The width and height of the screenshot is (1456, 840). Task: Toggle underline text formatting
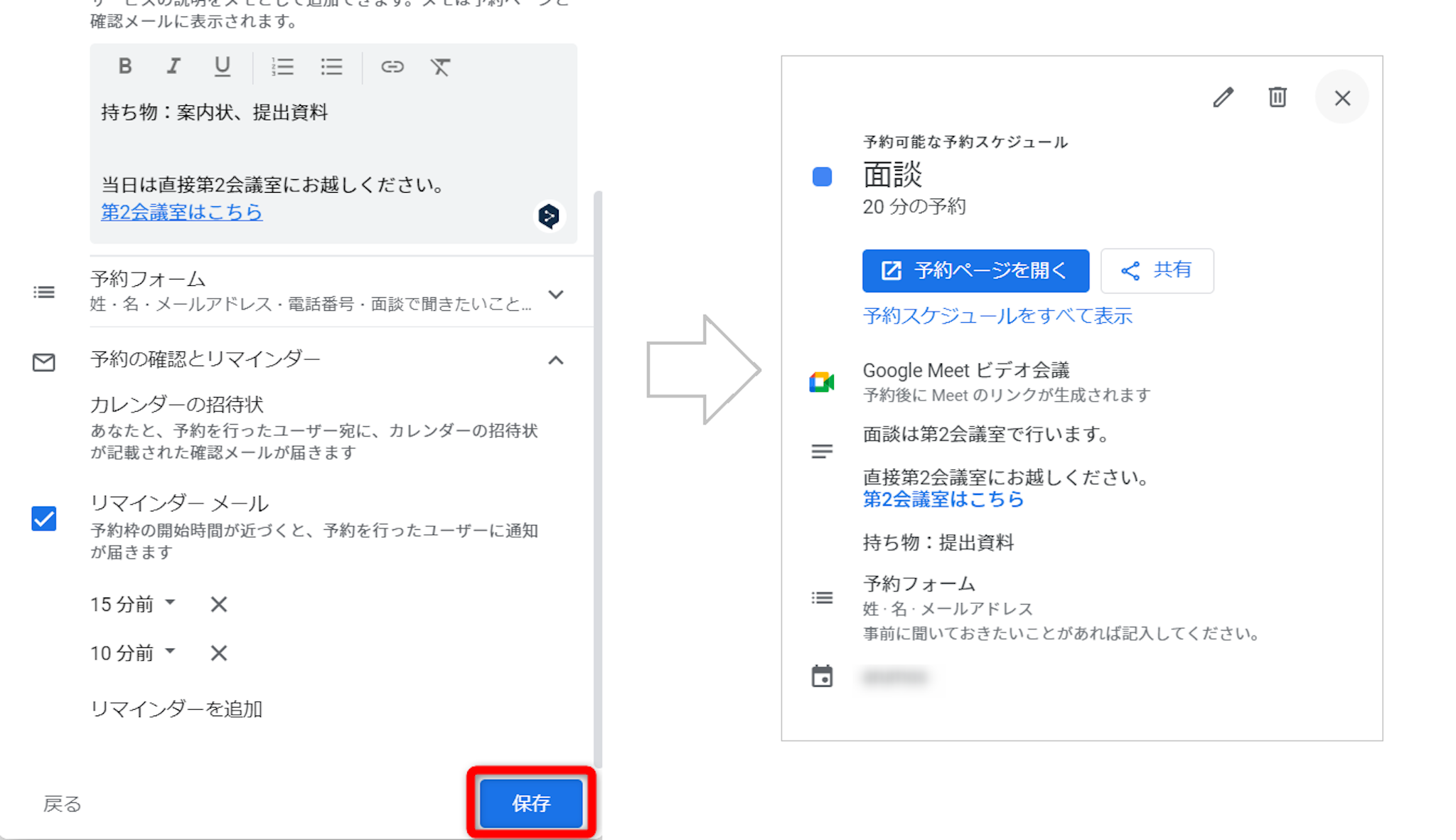pyautogui.click(x=222, y=66)
